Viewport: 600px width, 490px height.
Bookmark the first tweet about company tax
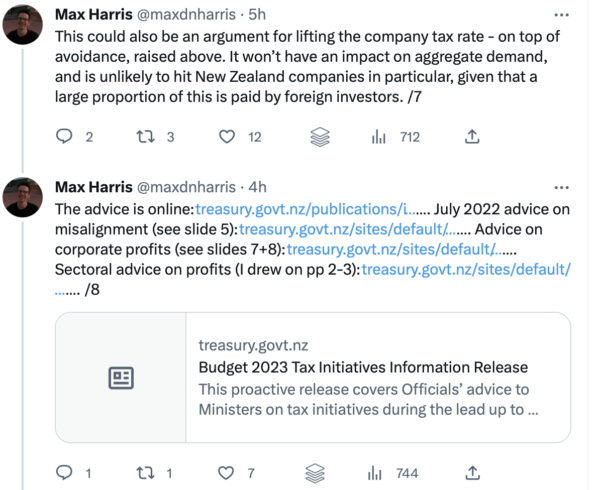click(318, 136)
